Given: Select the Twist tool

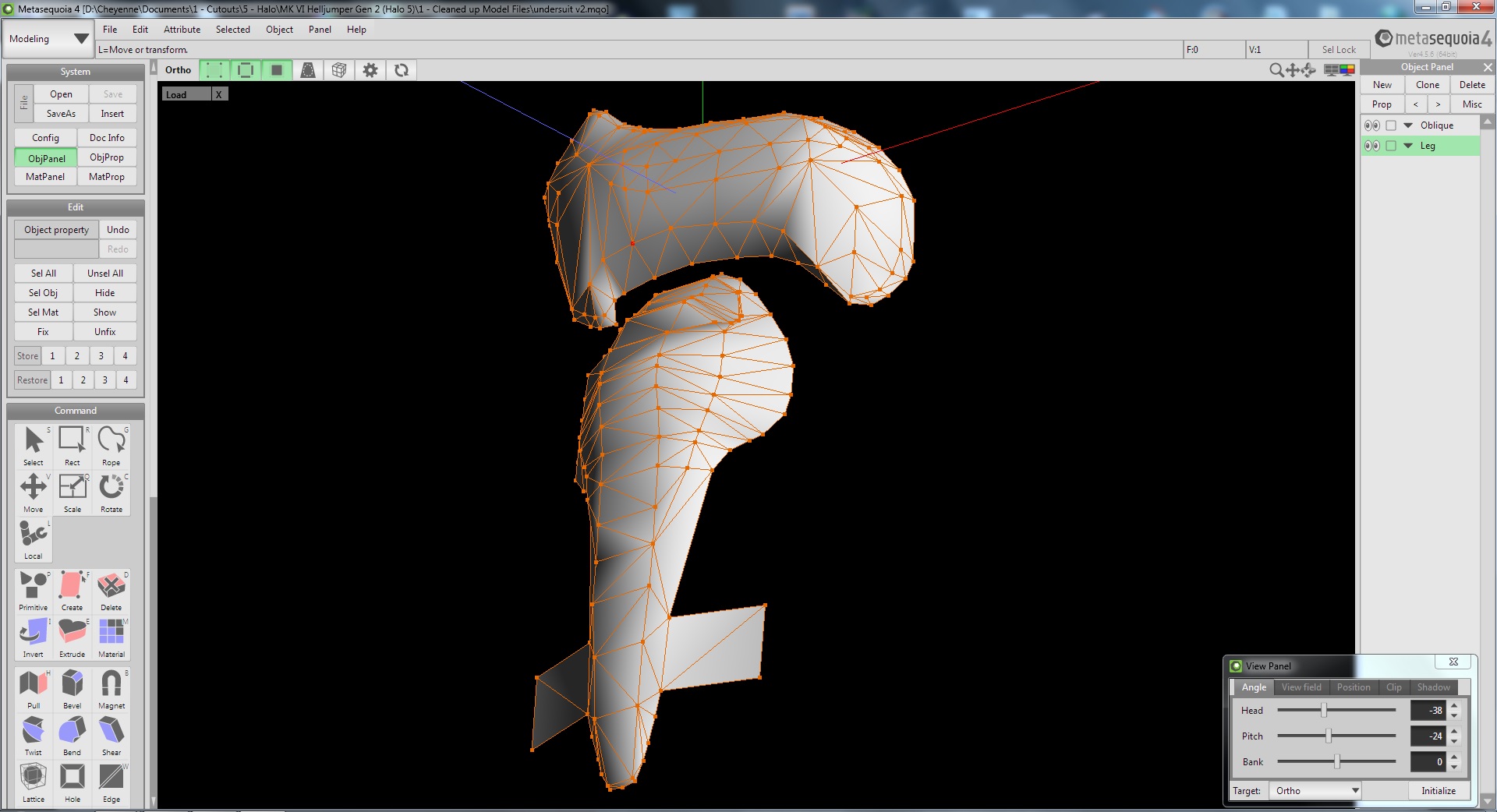Looking at the screenshot, I should pos(34,736).
